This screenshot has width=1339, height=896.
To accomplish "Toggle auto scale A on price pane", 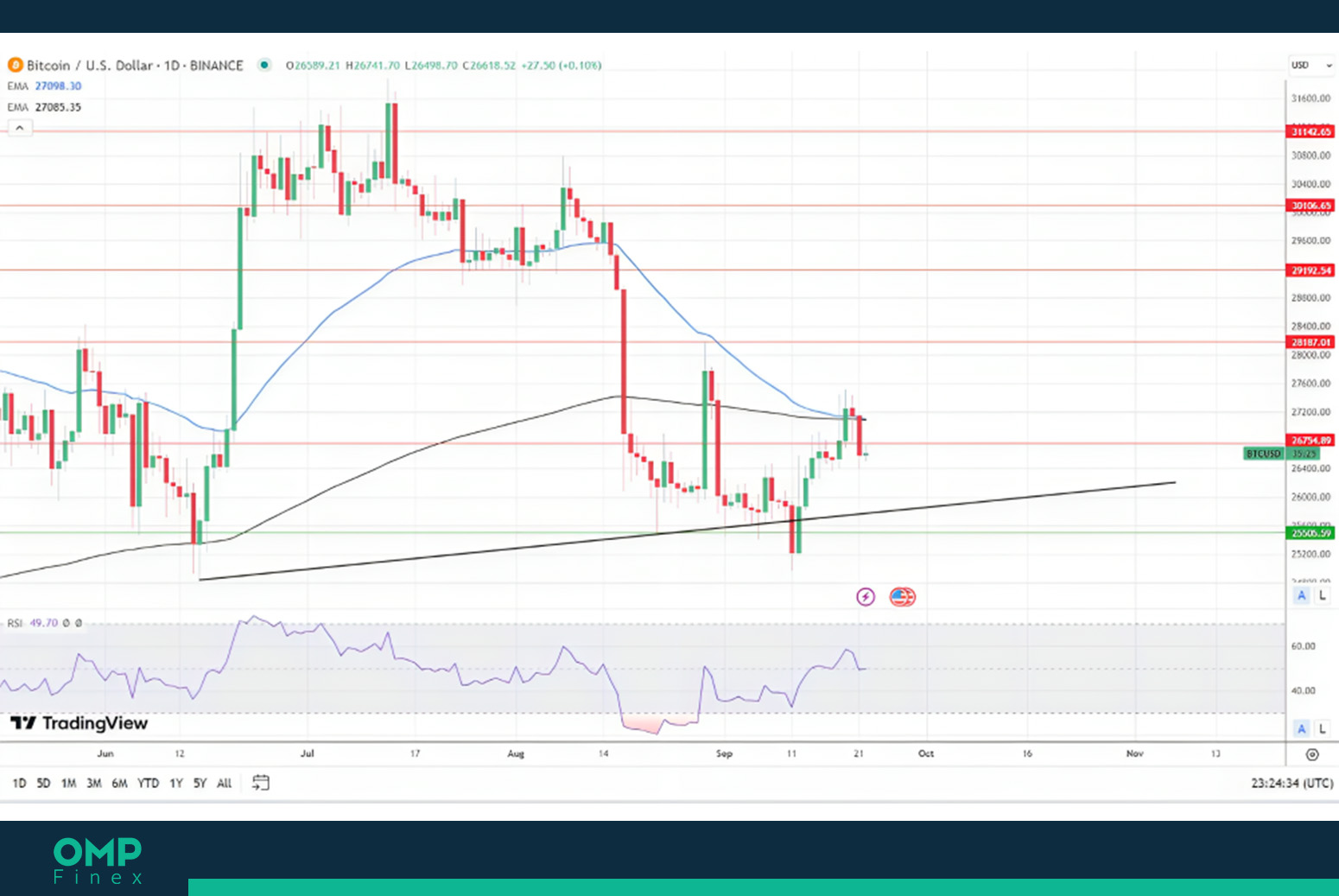I will 1302,595.
